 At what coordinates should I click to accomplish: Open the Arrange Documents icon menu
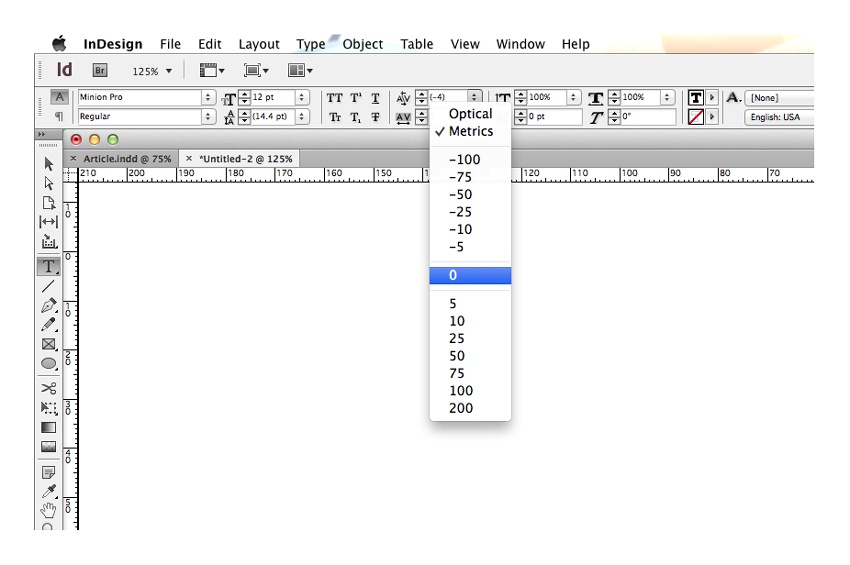(300, 70)
